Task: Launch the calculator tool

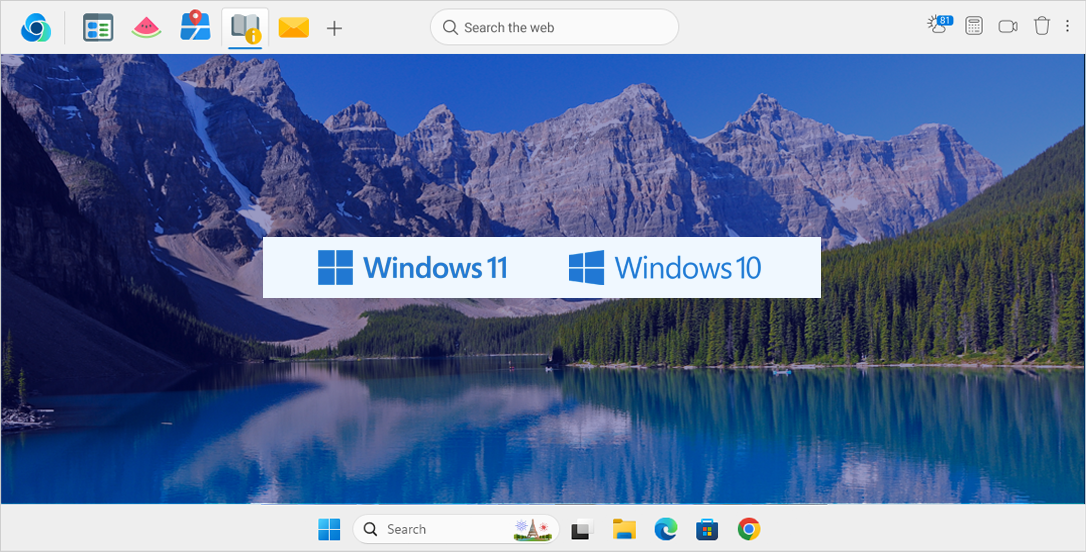Action: 974,27
